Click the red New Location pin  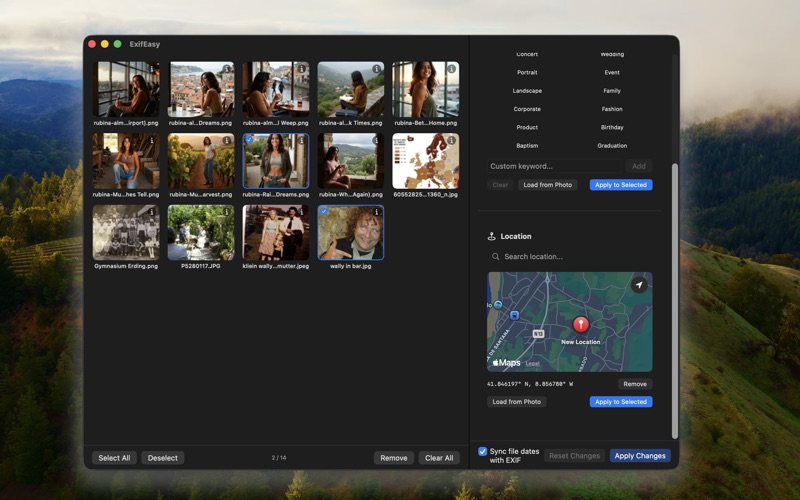(581, 324)
